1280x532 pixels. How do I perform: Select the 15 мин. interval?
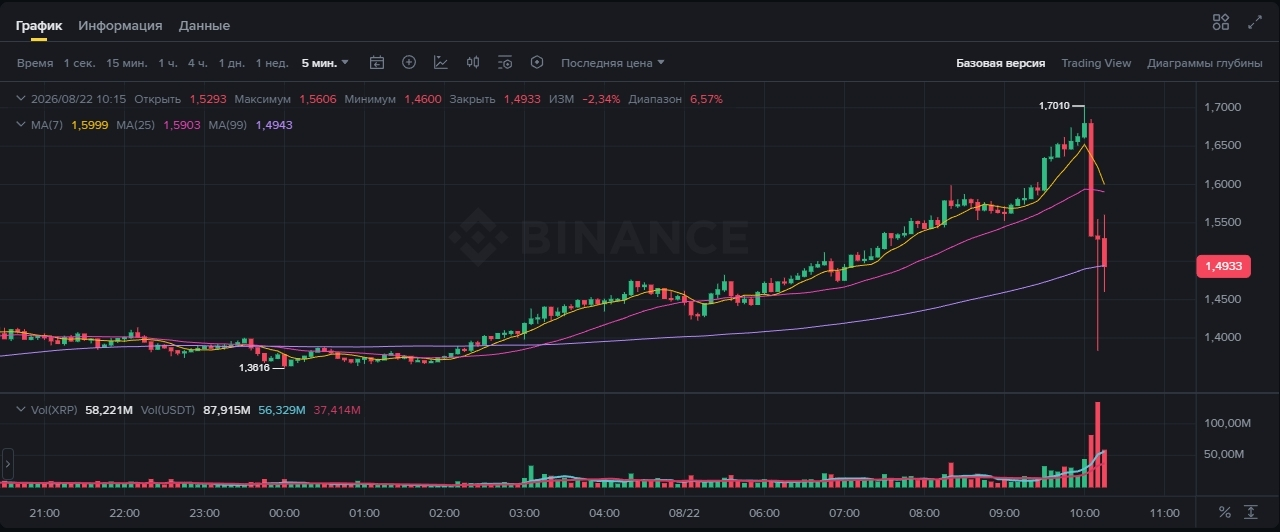coord(127,63)
